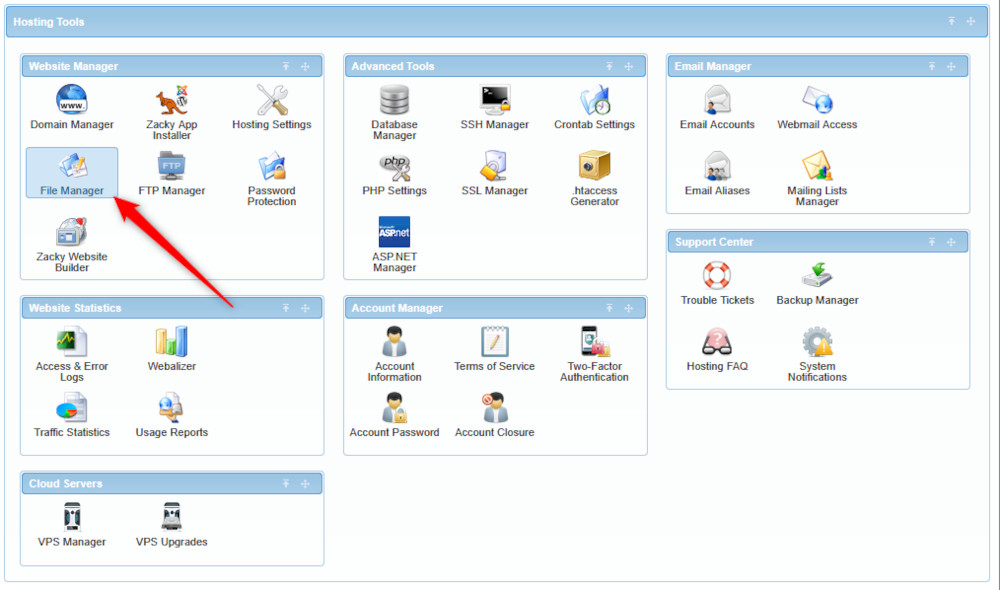1000x590 pixels.
Task: Open the File Manager
Action: (x=71, y=172)
